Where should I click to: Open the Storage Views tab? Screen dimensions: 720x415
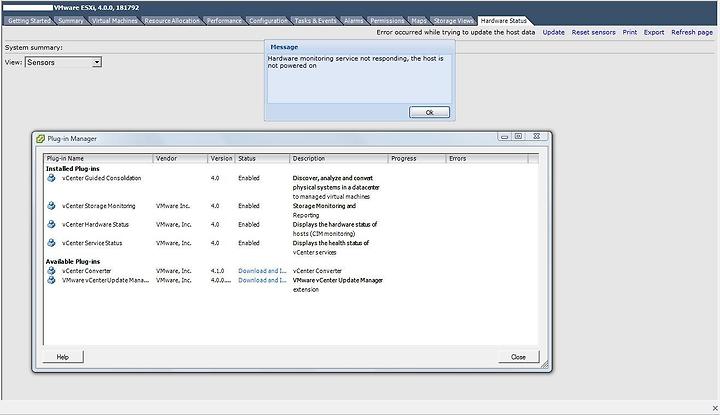(453, 21)
